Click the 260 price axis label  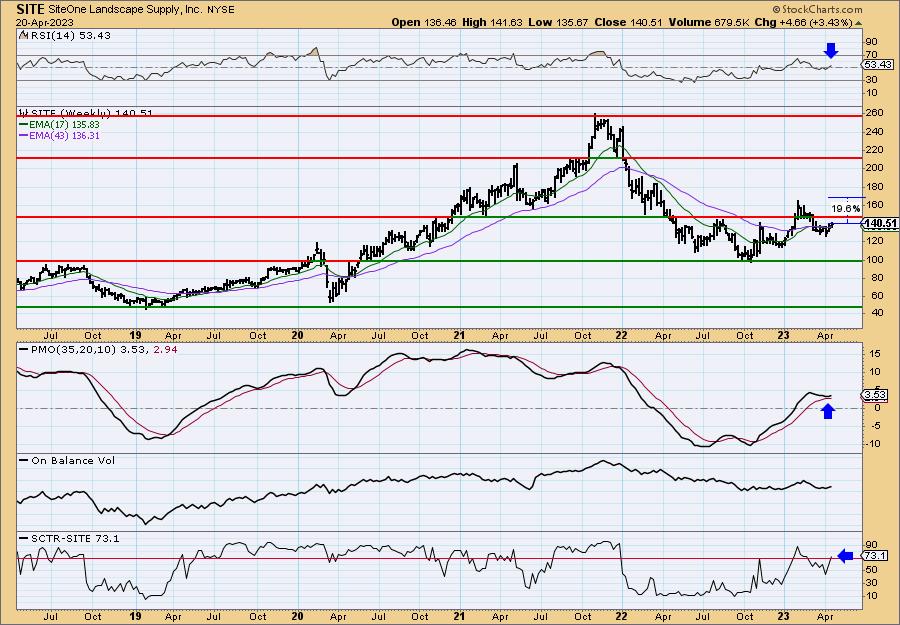(x=875, y=113)
